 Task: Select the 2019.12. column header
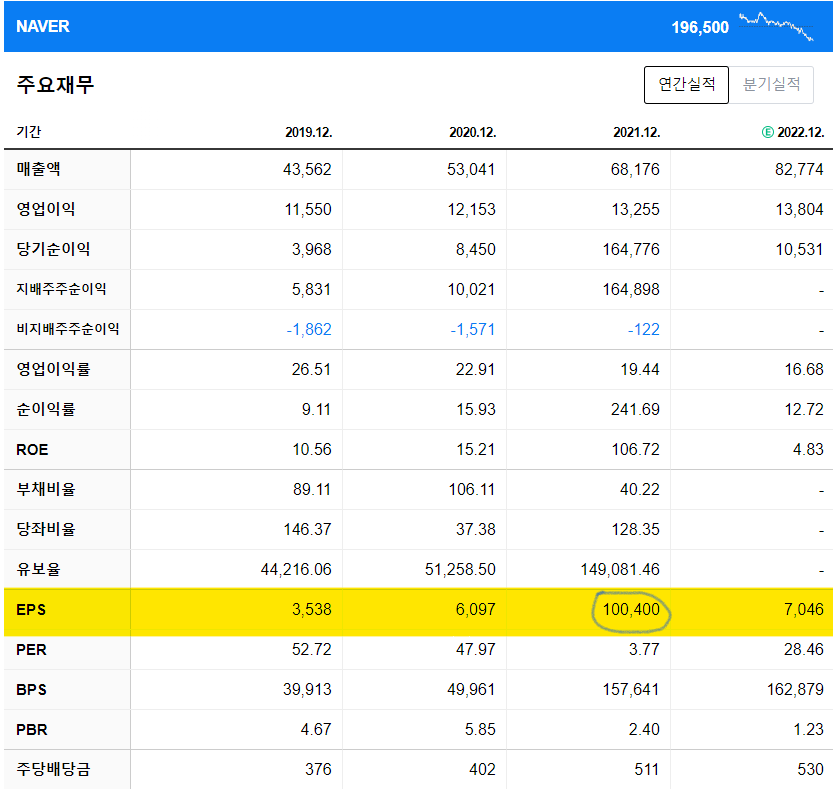click(308, 132)
